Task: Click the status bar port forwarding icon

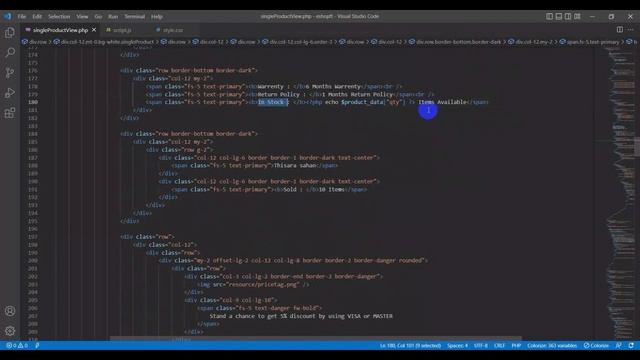Action: 37,345
